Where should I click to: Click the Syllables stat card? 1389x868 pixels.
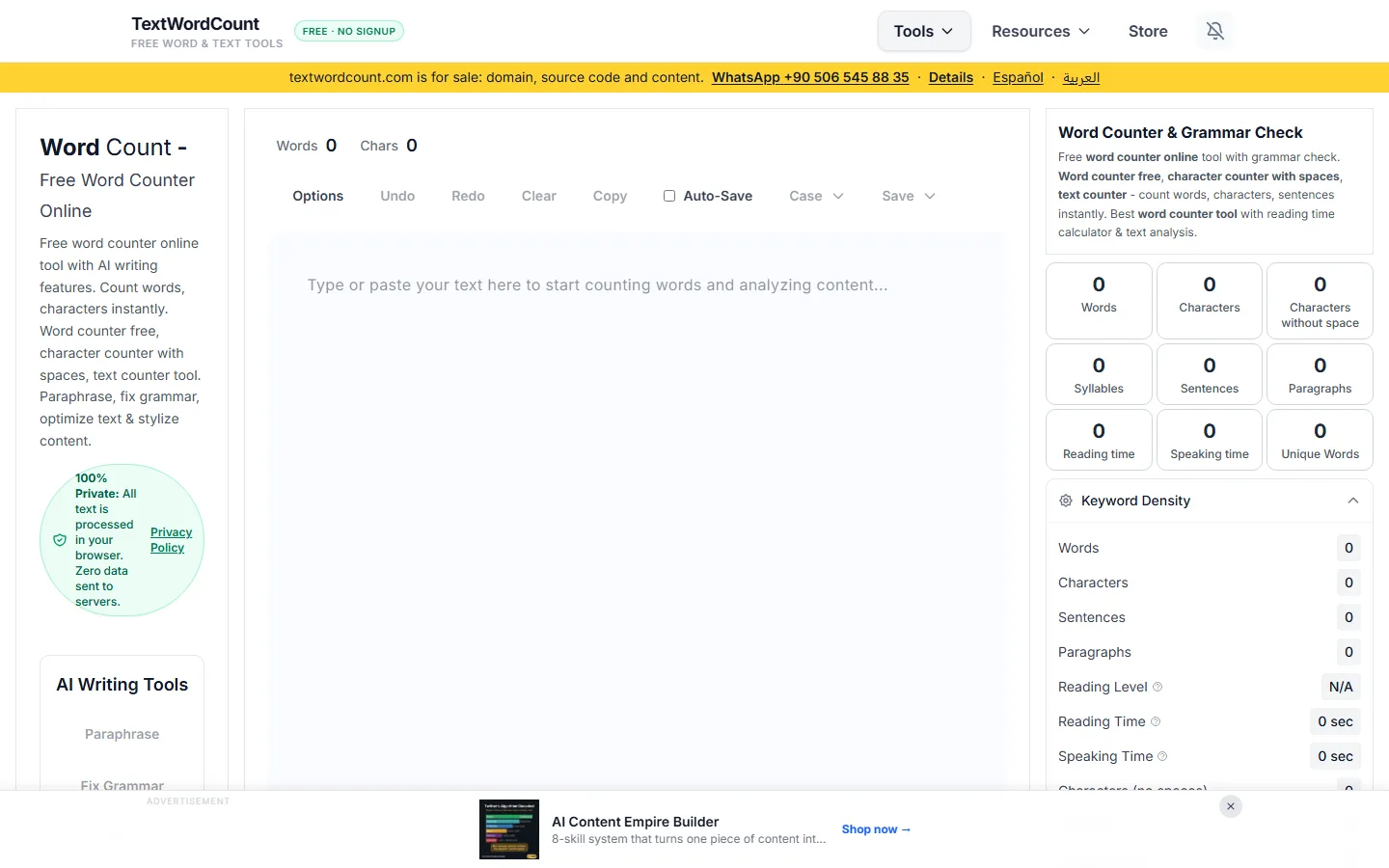(1099, 374)
